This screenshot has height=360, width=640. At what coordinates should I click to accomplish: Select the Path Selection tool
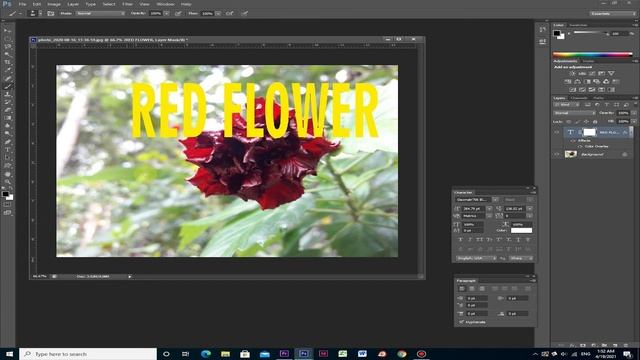(x=7, y=158)
